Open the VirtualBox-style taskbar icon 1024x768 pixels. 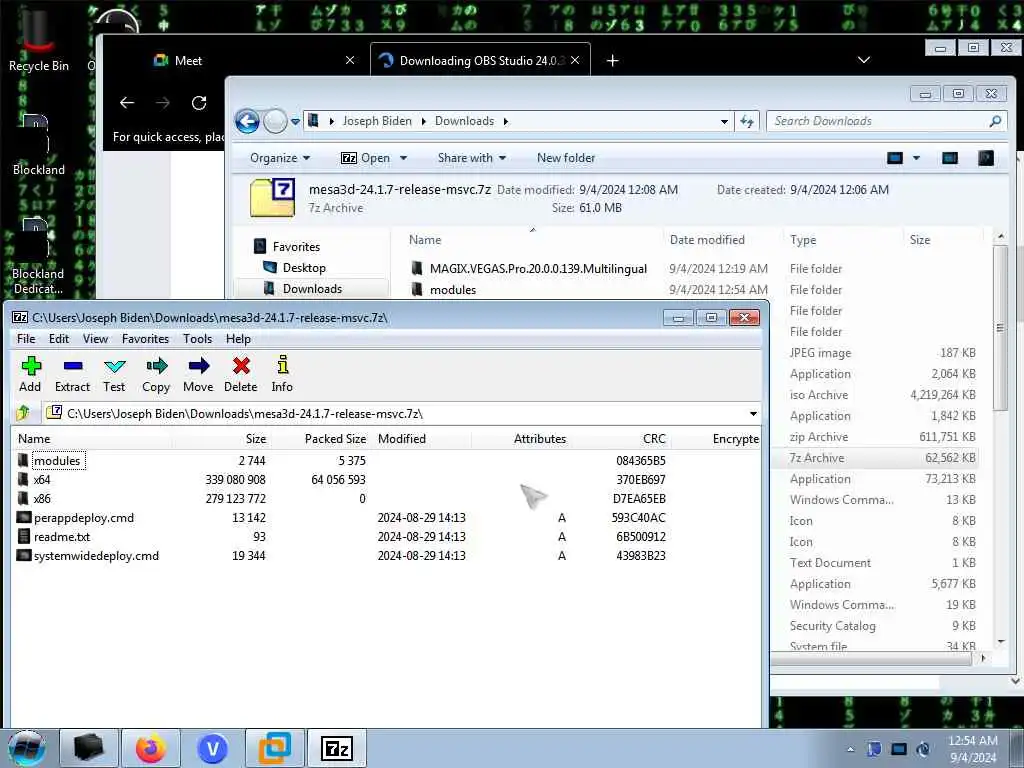coord(274,748)
